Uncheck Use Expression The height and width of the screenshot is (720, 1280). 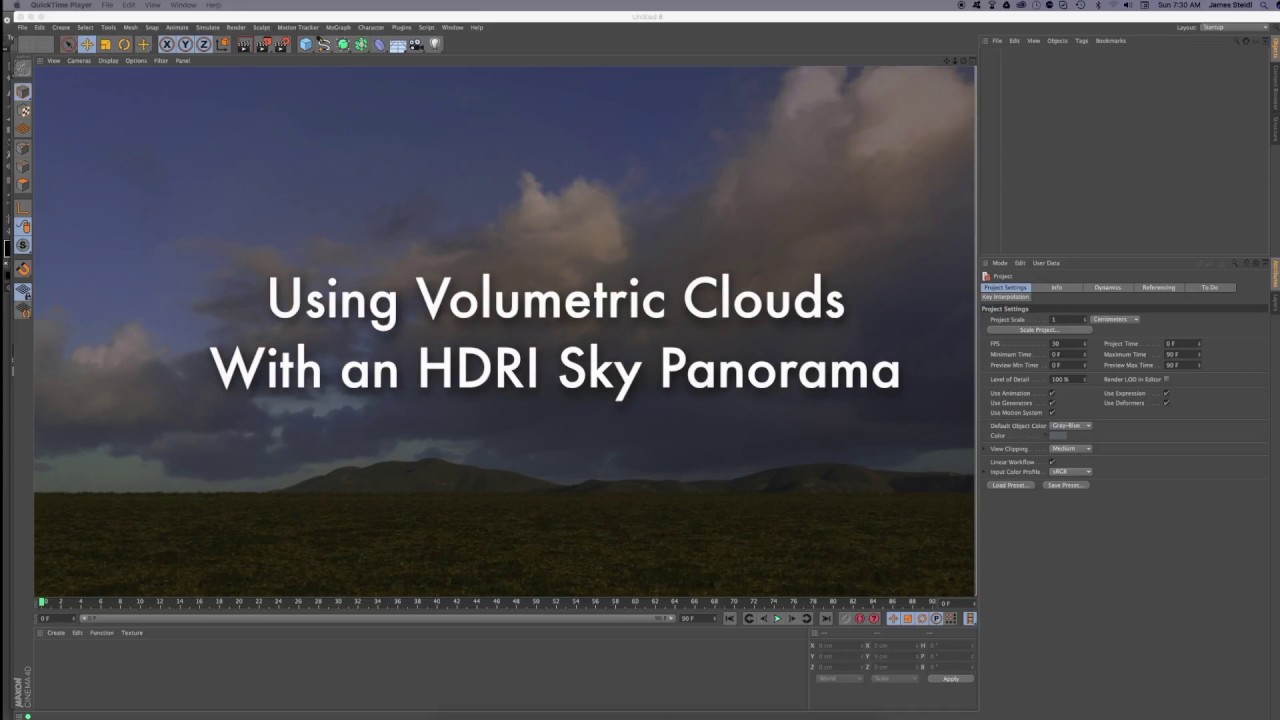point(1166,393)
